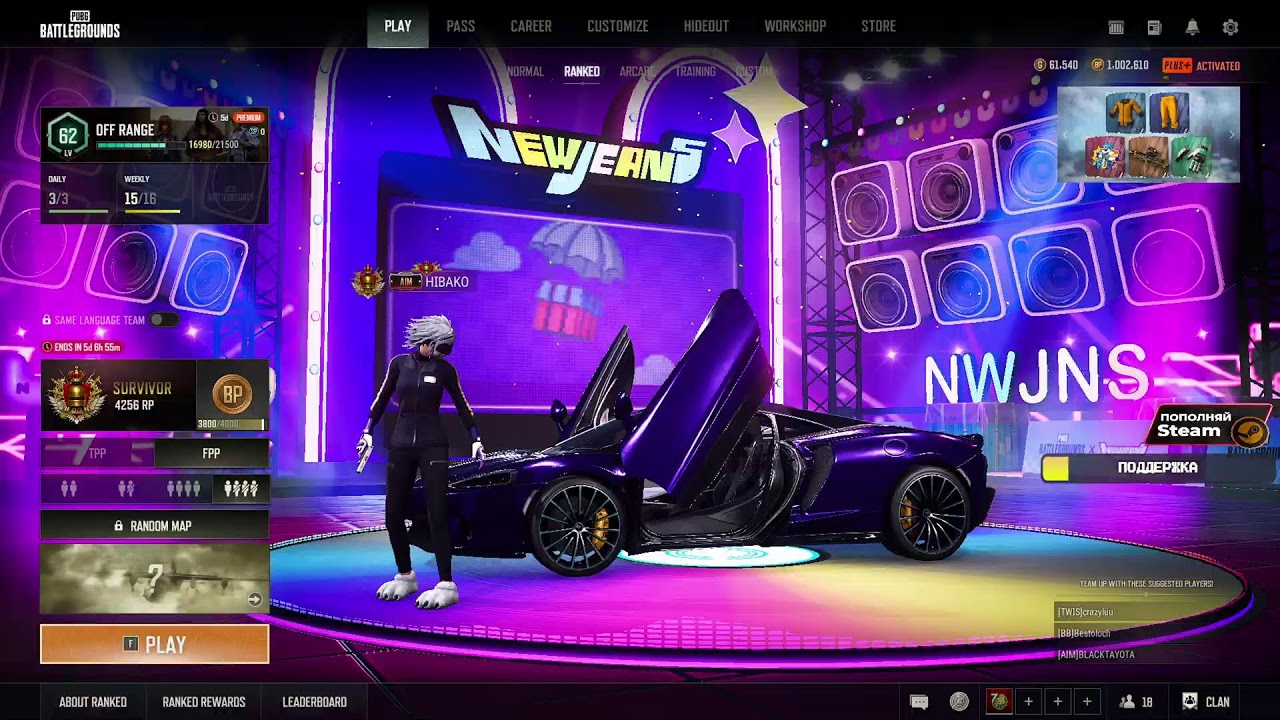Open the Career tab
1280x720 pixels.
531,26
